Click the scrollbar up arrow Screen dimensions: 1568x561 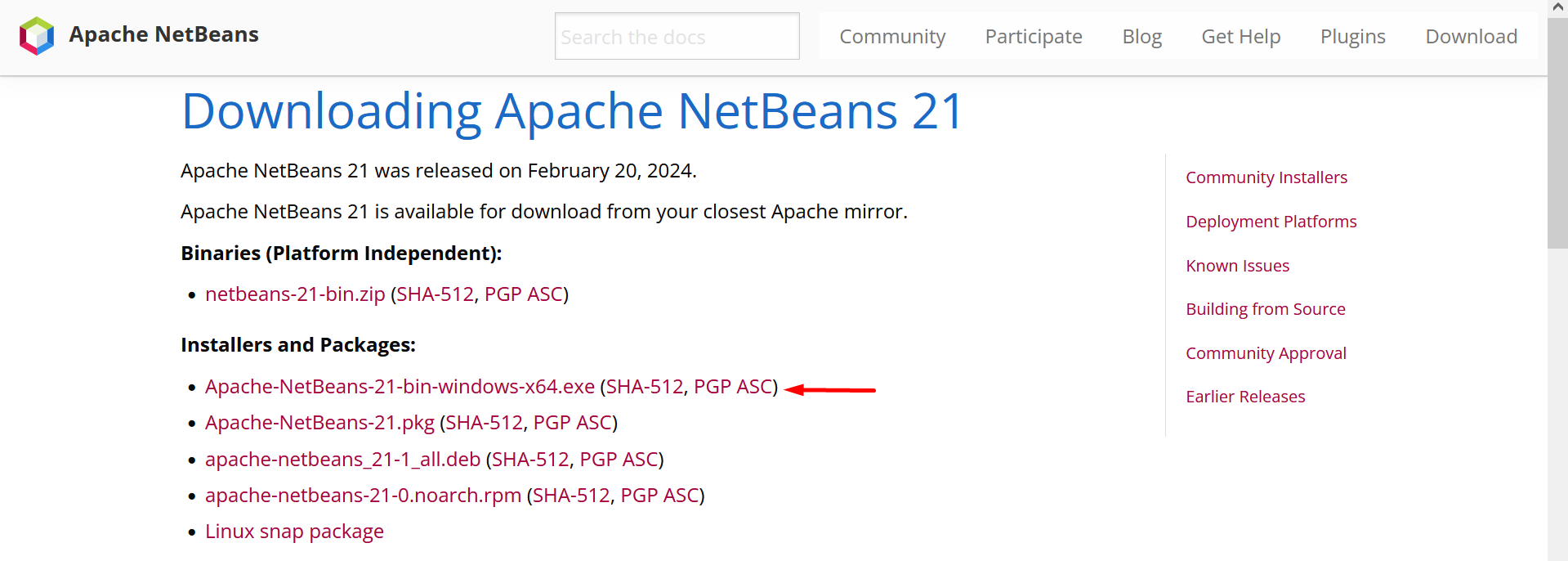(x=1557, y=8)
